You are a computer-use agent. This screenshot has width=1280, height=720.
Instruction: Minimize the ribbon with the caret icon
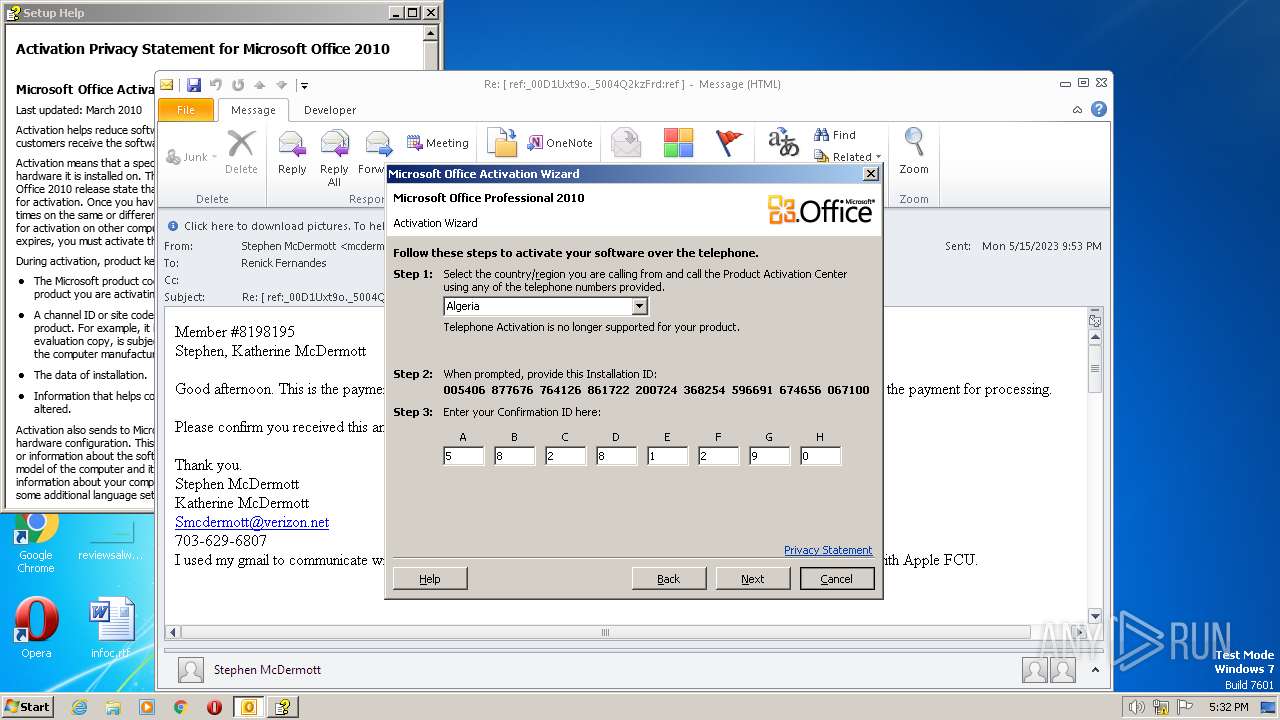[x=1077, y=110]
